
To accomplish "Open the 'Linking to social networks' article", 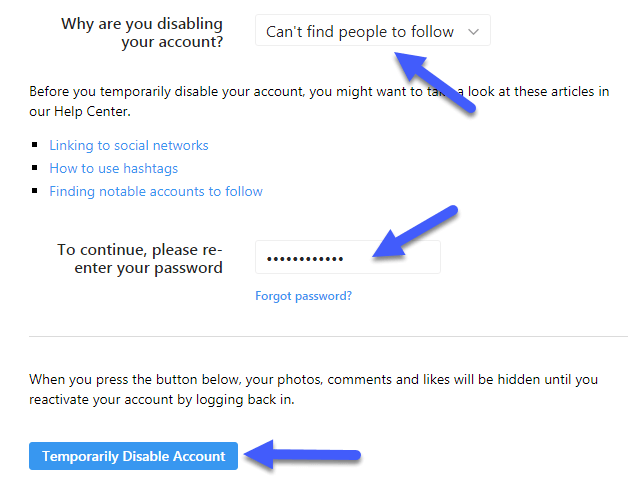I will (129, 145).
